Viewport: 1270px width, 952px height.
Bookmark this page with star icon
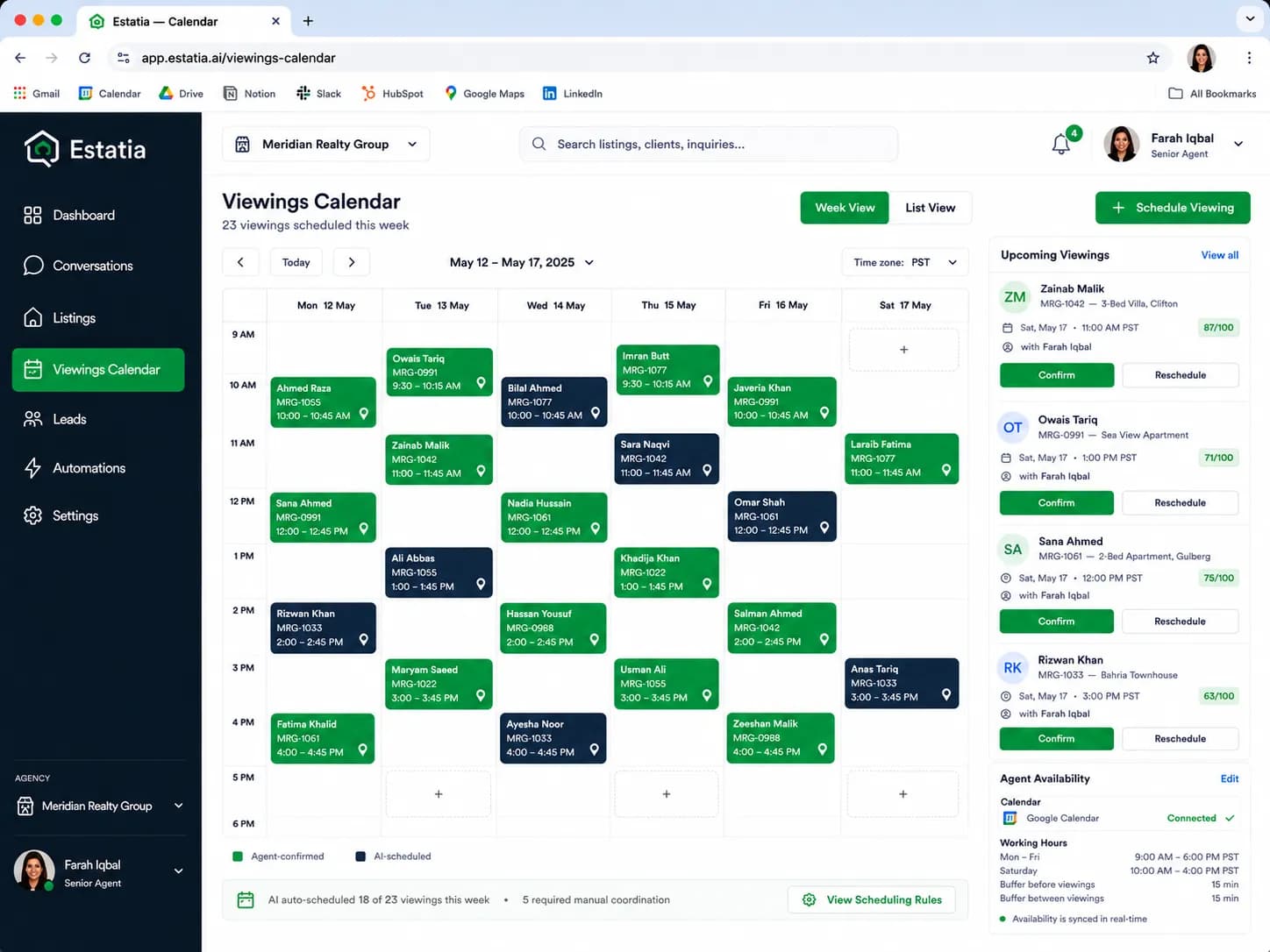(1152, 58)
